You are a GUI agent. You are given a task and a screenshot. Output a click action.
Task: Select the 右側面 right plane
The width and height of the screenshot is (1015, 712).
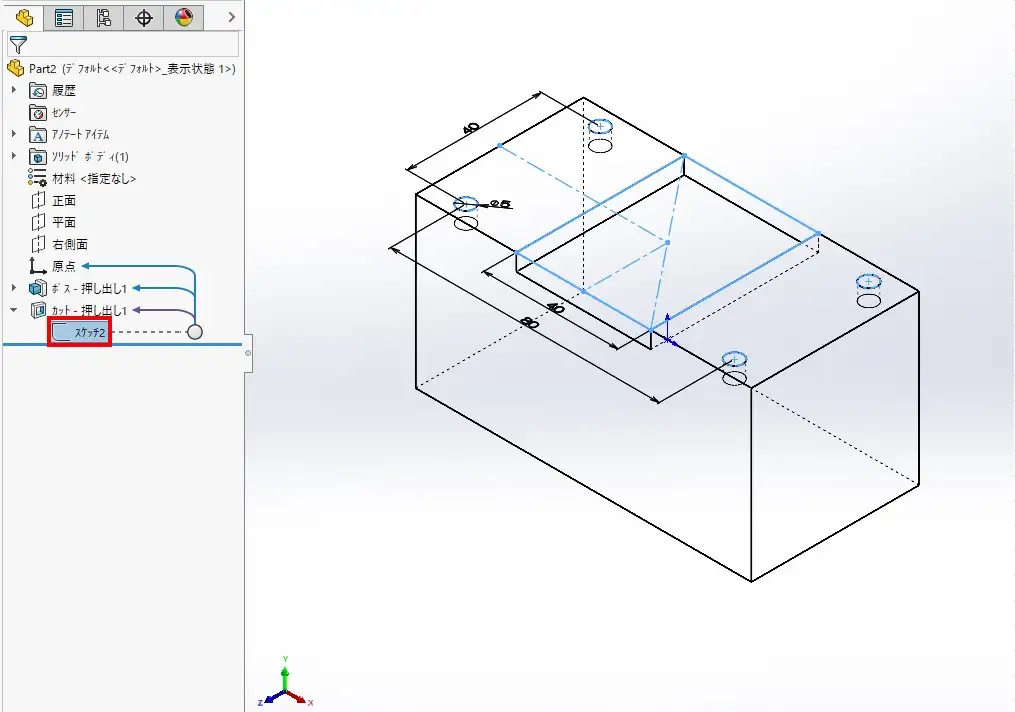69,244
